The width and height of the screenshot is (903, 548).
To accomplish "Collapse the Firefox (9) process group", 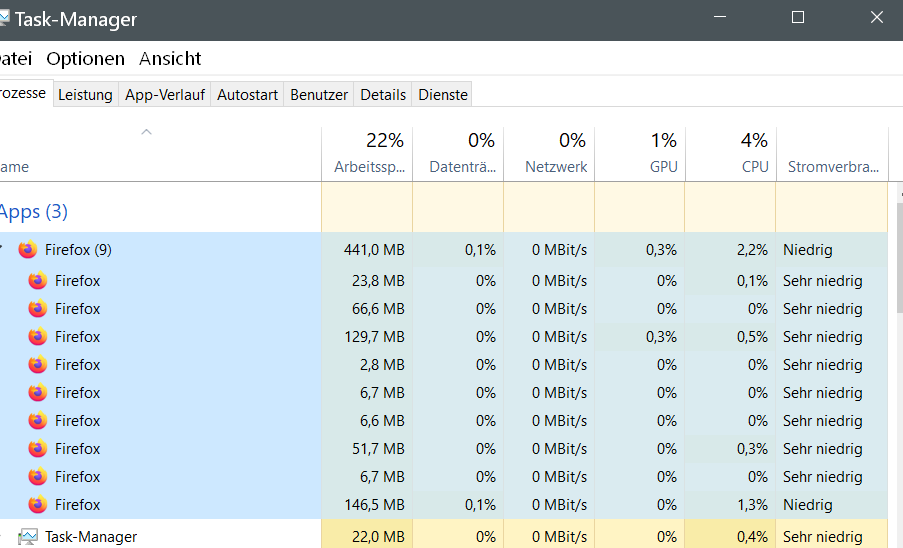I will (x=3, y=250).
